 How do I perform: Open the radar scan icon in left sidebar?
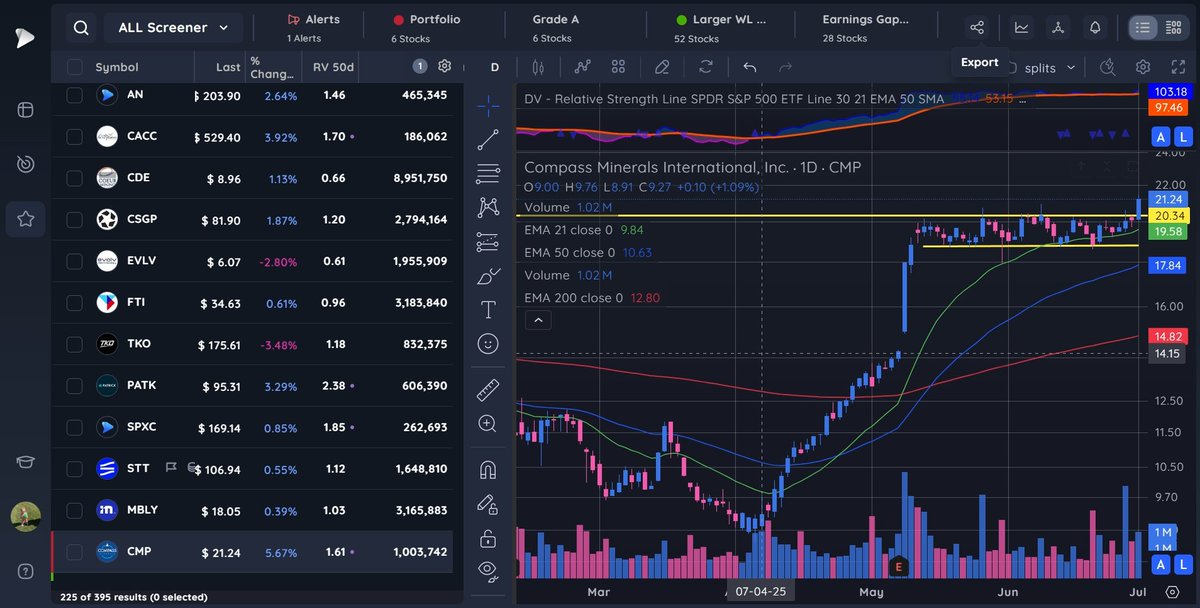[25, 163]
